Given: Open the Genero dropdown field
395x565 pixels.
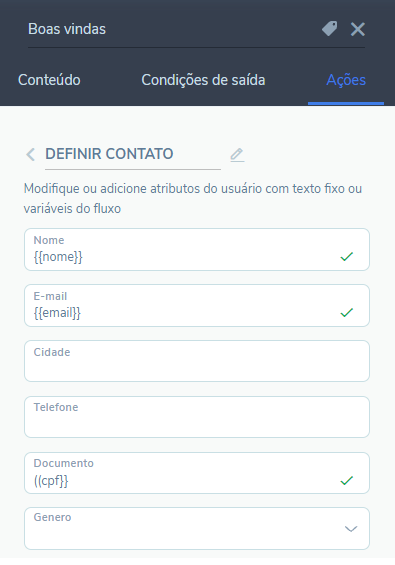Looking at the screenshot, I should tap(197, 529).
